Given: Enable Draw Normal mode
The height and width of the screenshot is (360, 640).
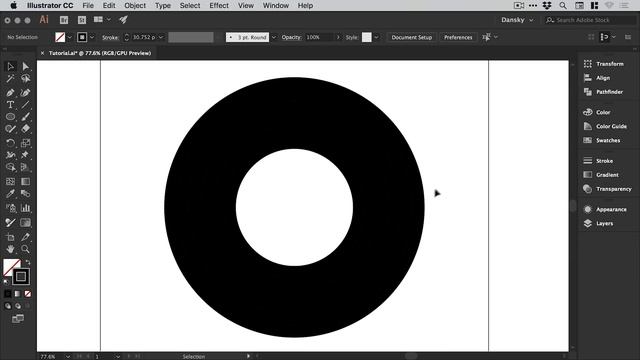Looking at the screenshot, I should [x=8, y=306].
